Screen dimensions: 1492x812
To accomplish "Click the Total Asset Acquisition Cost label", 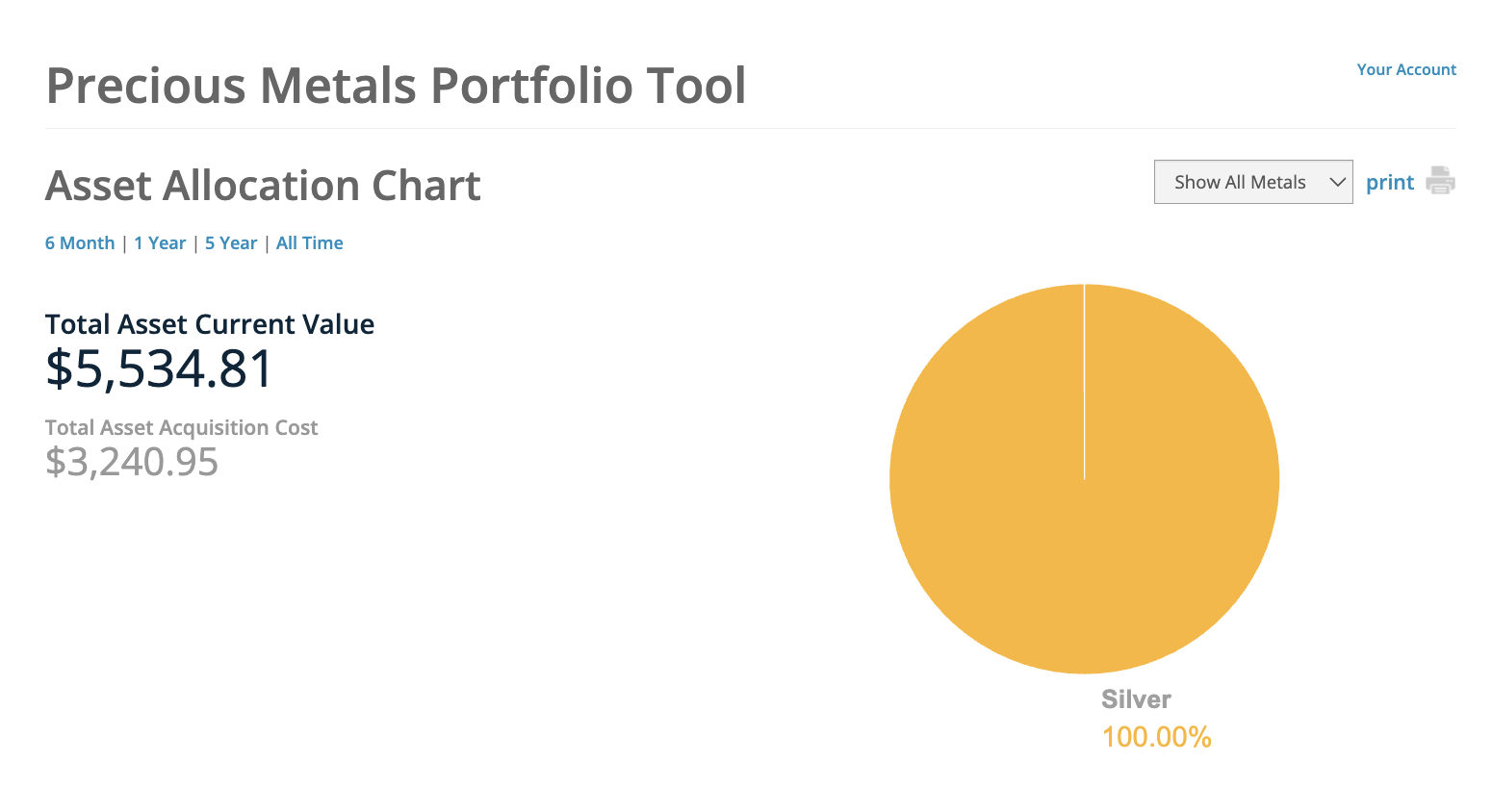I will coord(181,428).
